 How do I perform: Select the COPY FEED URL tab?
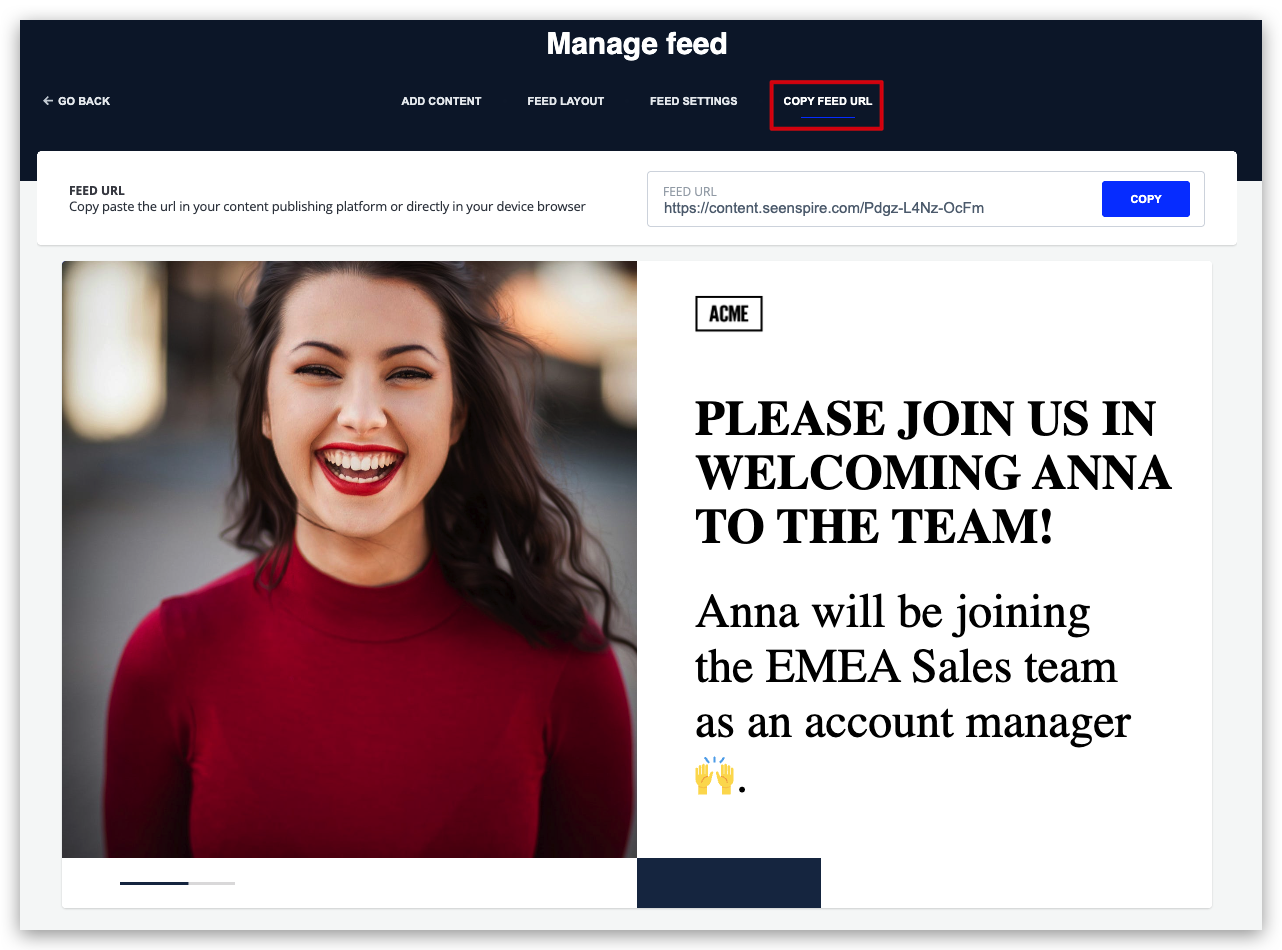click(x=827, y=101)
